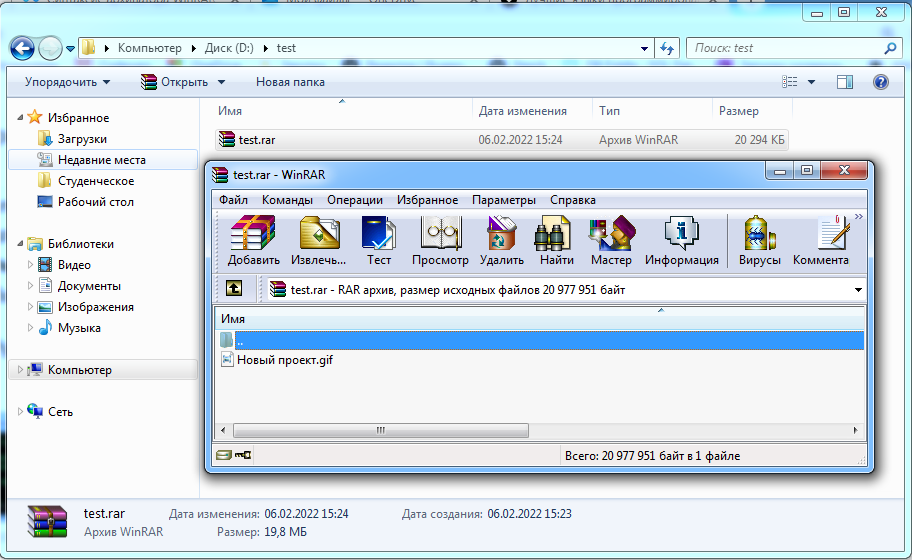This screenshot has width=912, height=560.
Task: Expand hidden WinRAR toolbar buttons chevron
Action: click(858, 217)
